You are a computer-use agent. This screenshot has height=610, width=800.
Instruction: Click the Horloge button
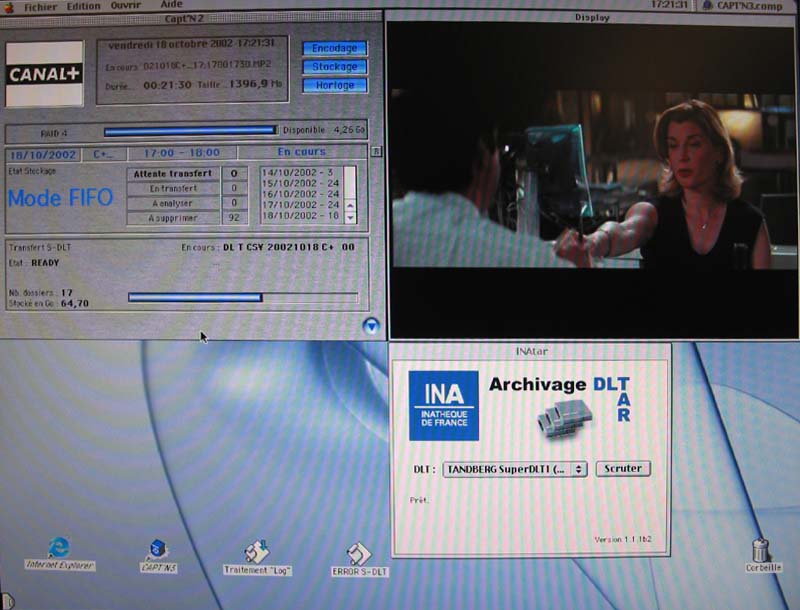click(x=335, y=85)
